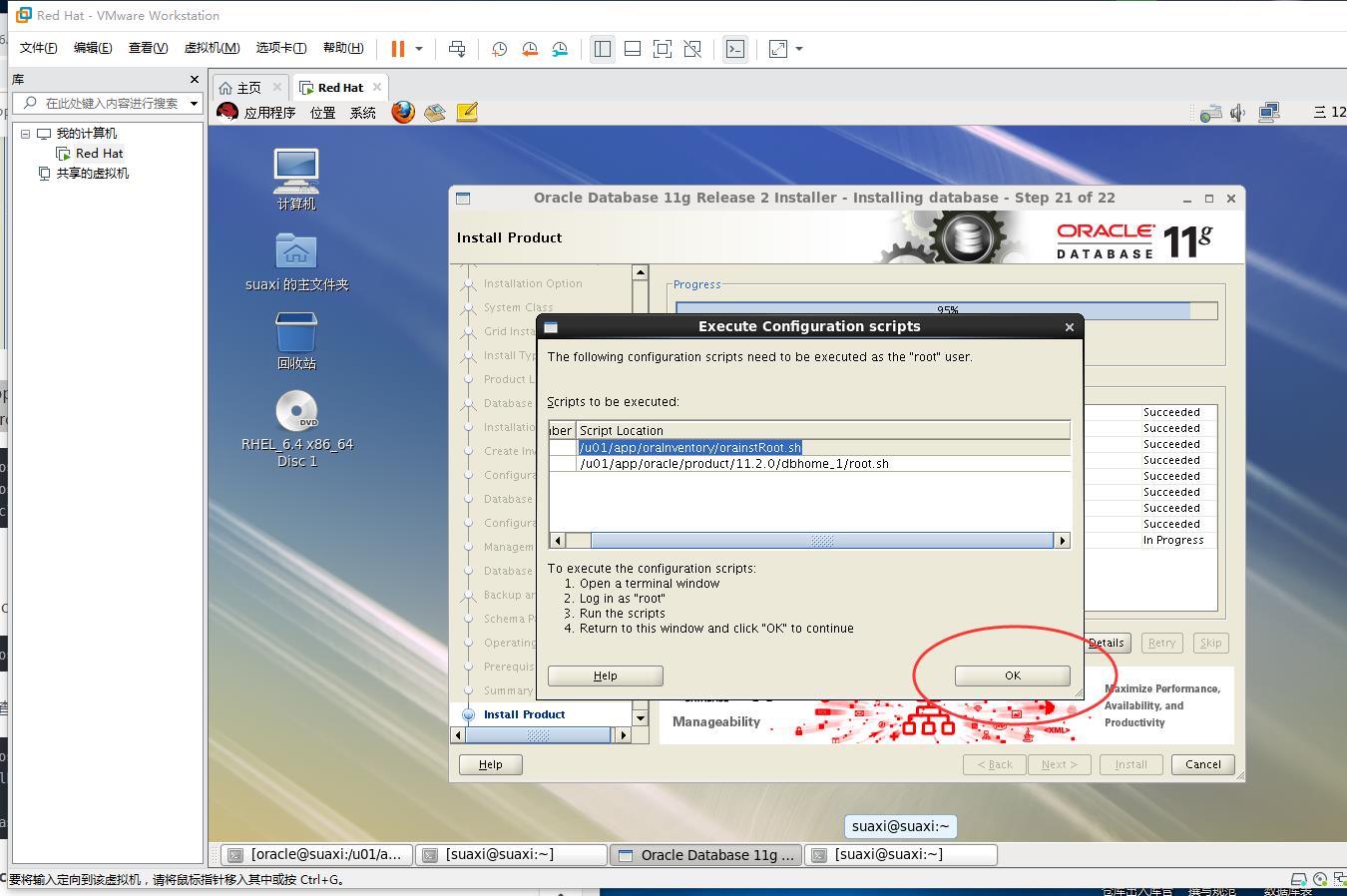Switch to the 主页 tab
This screenshot has height=896, width=1347.
(249, 88)
